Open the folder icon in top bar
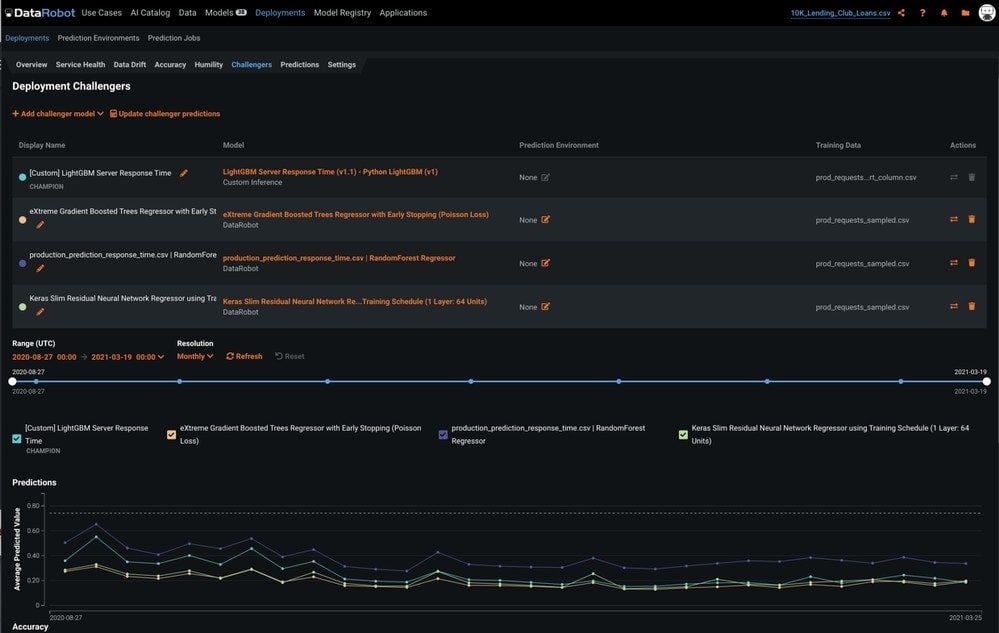The height and width of the screenshot is (633, 999). 965,13
